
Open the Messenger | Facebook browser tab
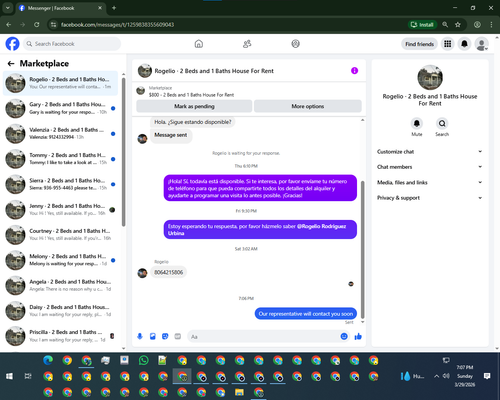[x=60, y=8]
